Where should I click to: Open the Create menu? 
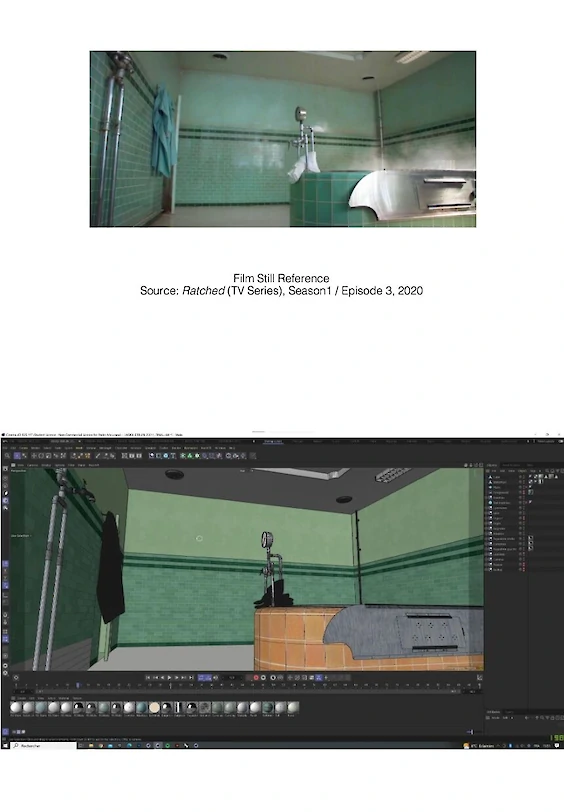[23, 448]
